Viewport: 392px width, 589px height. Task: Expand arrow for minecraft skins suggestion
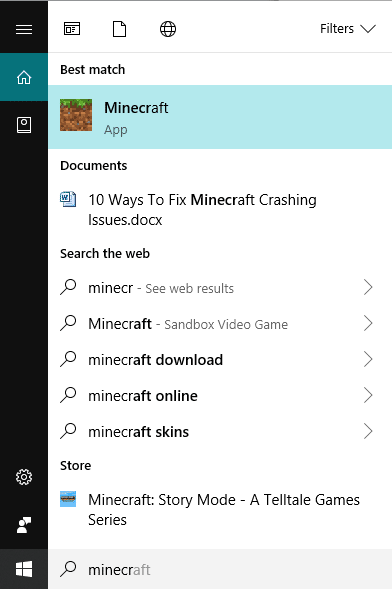pyautogui.click(x=368, y=431)
